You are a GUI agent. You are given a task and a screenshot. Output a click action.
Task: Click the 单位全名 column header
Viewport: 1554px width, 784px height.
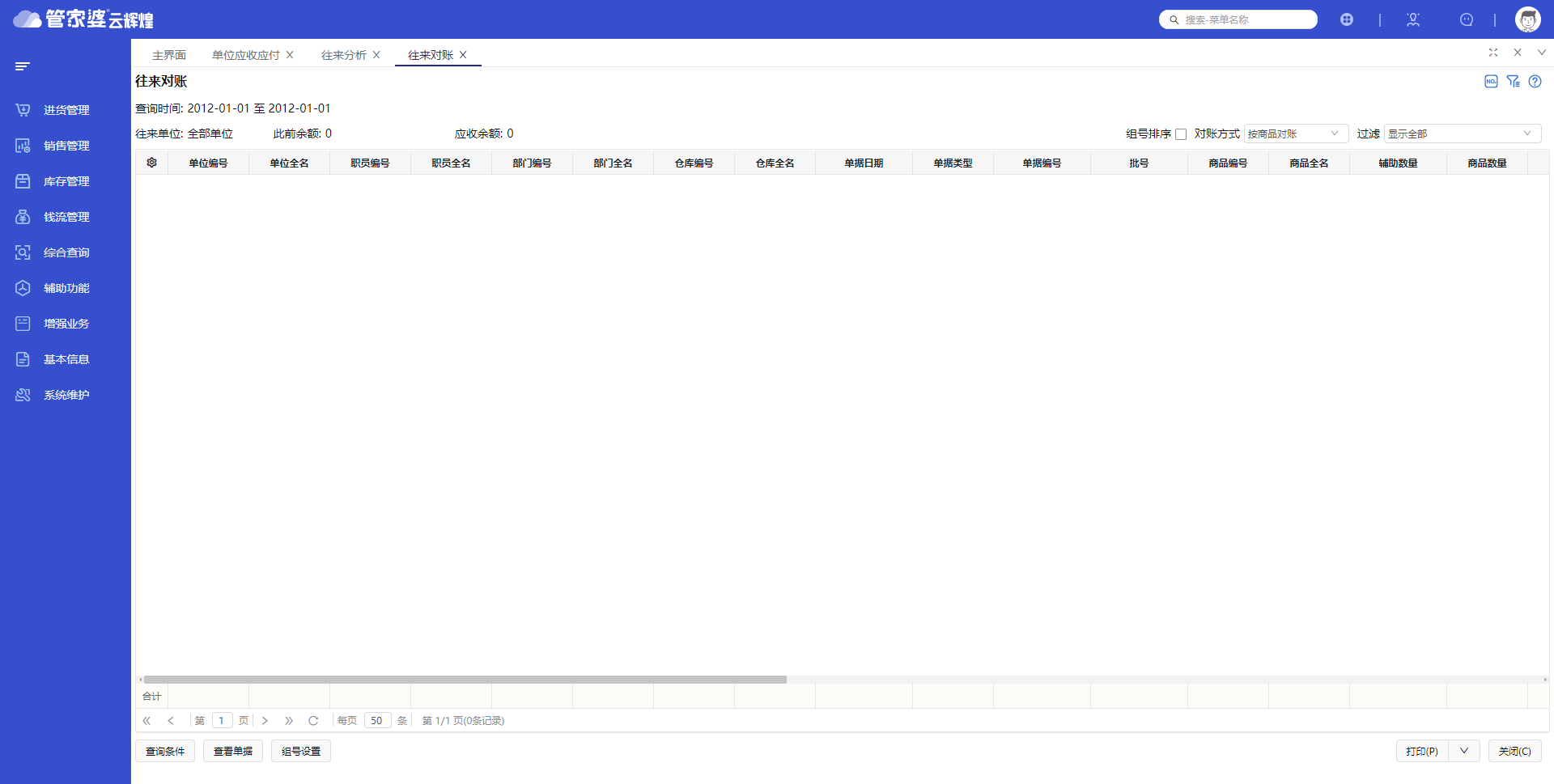point(289,163)
